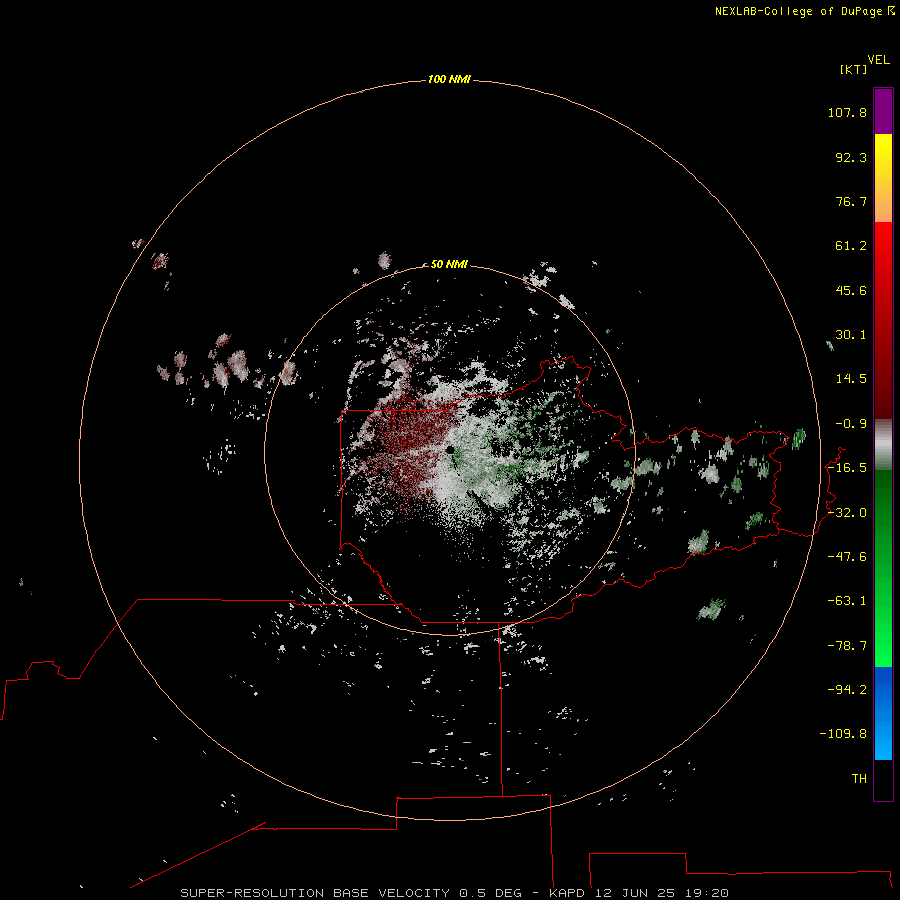Click the 14.5 velocity scale value
This screenshot has width=900, height=900.
851,379
